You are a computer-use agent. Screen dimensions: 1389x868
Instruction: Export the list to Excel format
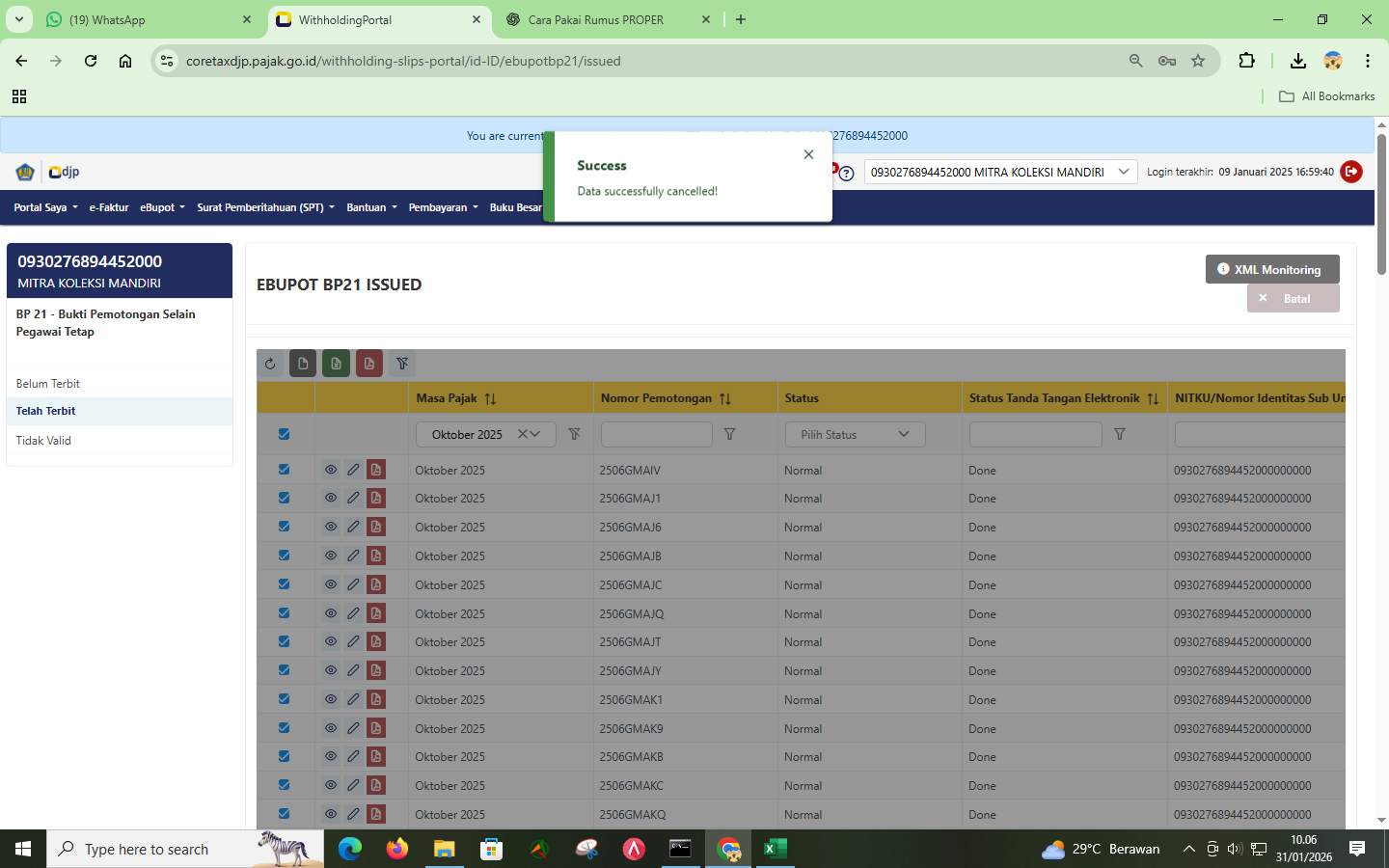click(x=336, y=364)
